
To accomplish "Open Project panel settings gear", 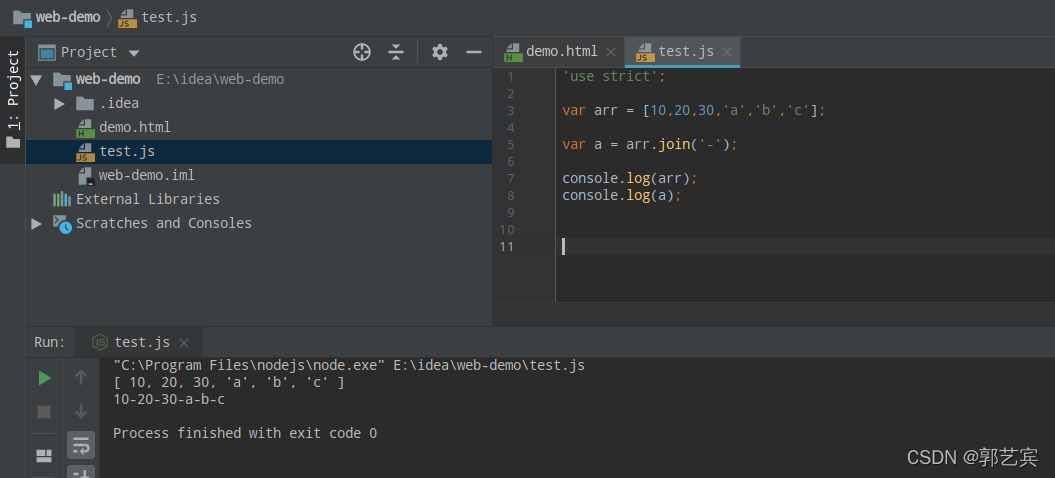I will click(440, 52).
